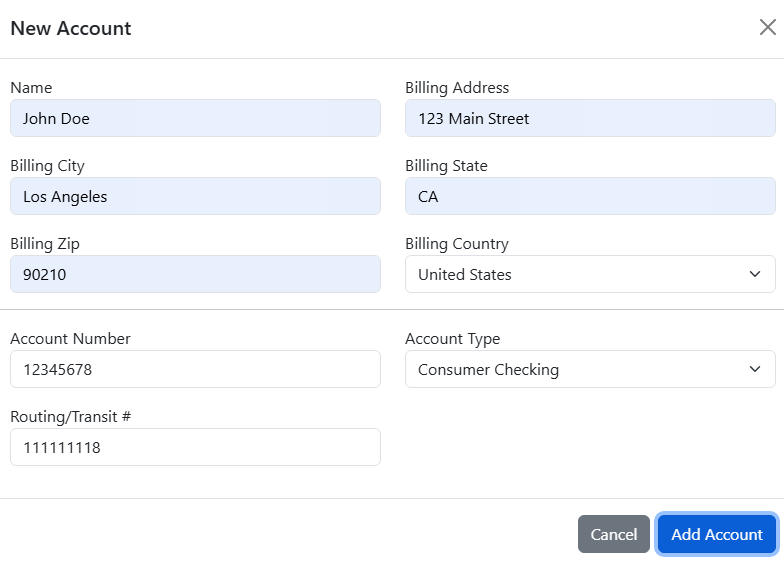
Task: Click the Billing City label text
Action: tap(47, 166)
